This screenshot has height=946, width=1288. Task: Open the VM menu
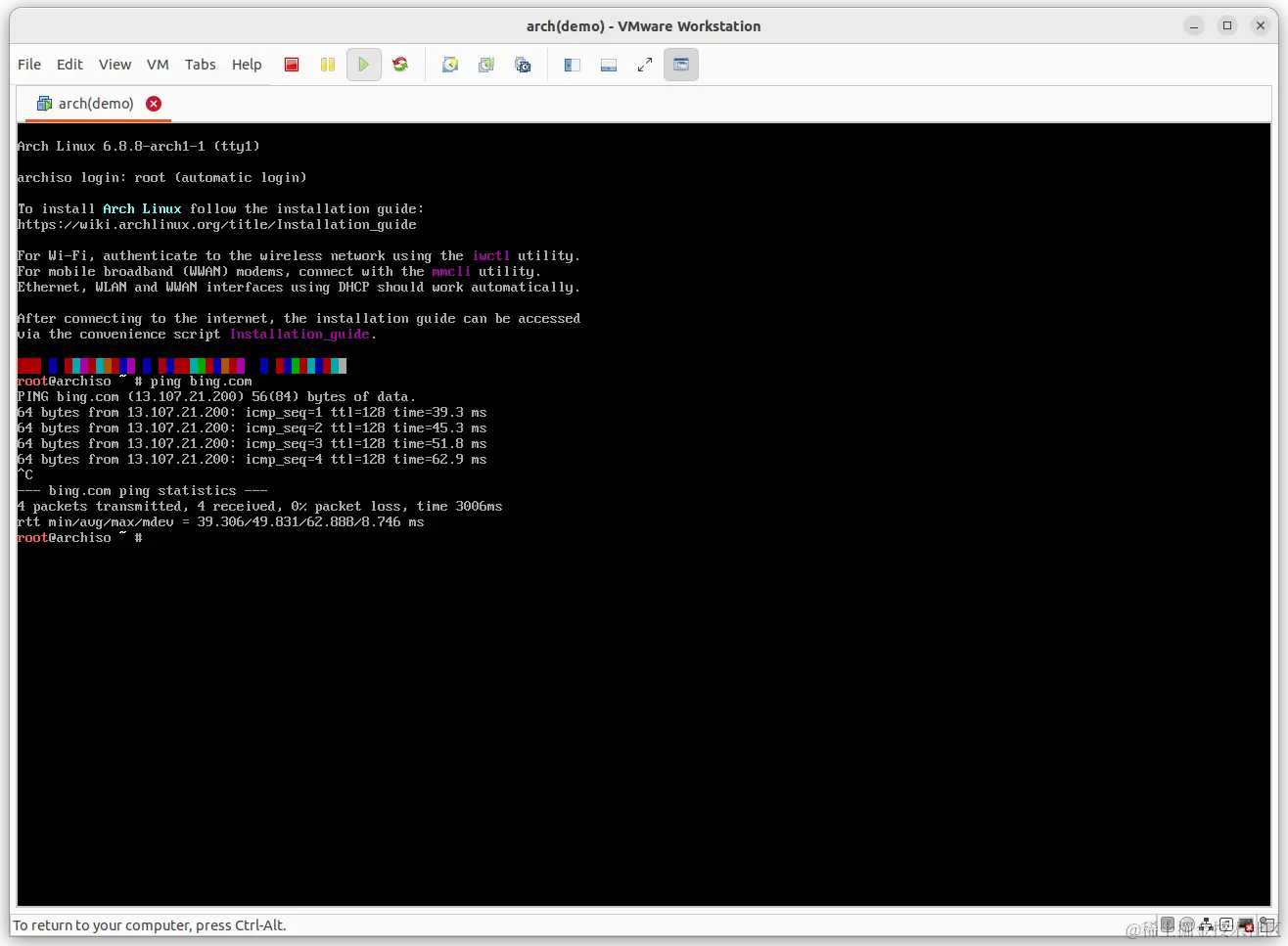coord(158,65)
